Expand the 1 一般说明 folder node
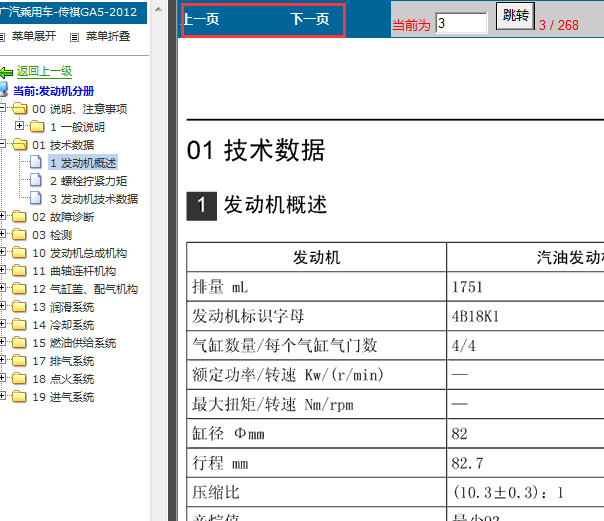The height and width of the screenshot is (521, 604). (x=19, y=126)
